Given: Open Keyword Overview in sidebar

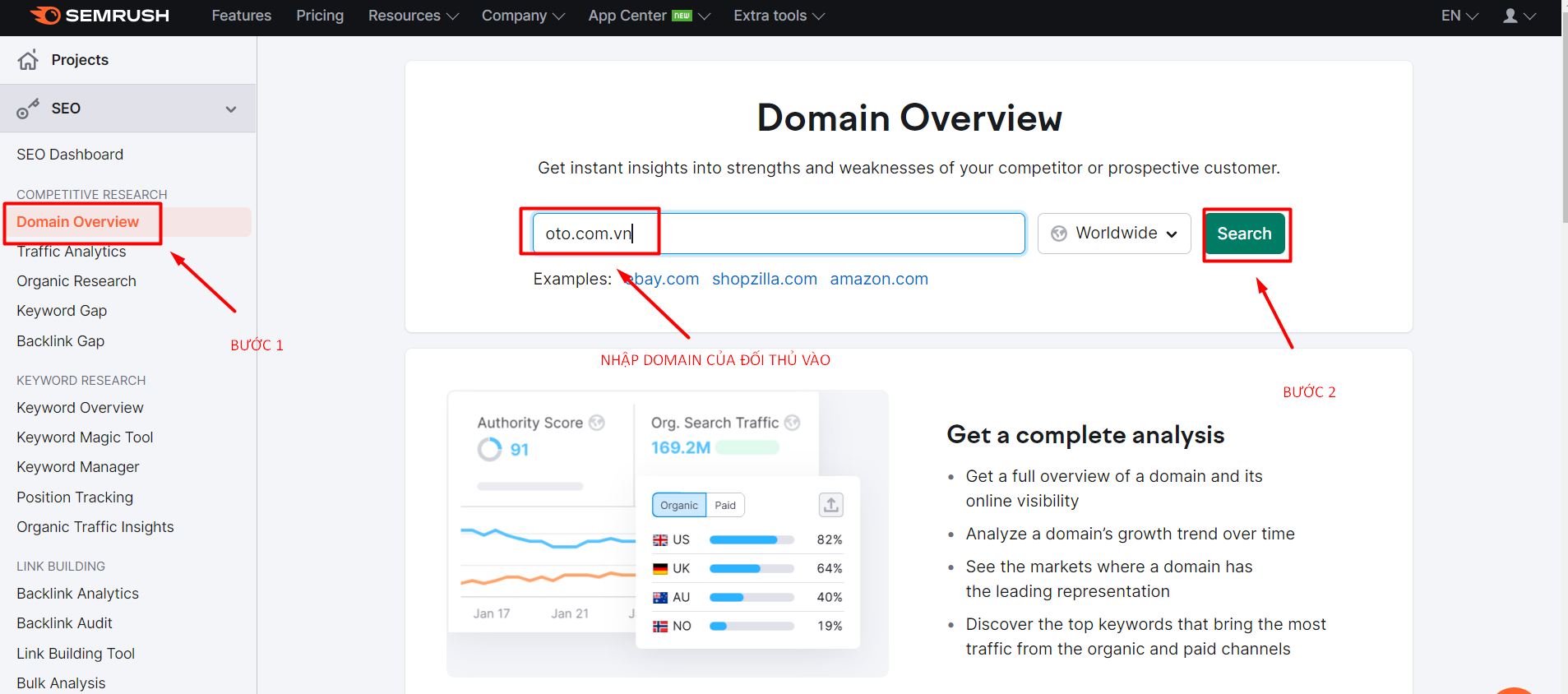Looking at the screenshot, I should pos(80,408).
